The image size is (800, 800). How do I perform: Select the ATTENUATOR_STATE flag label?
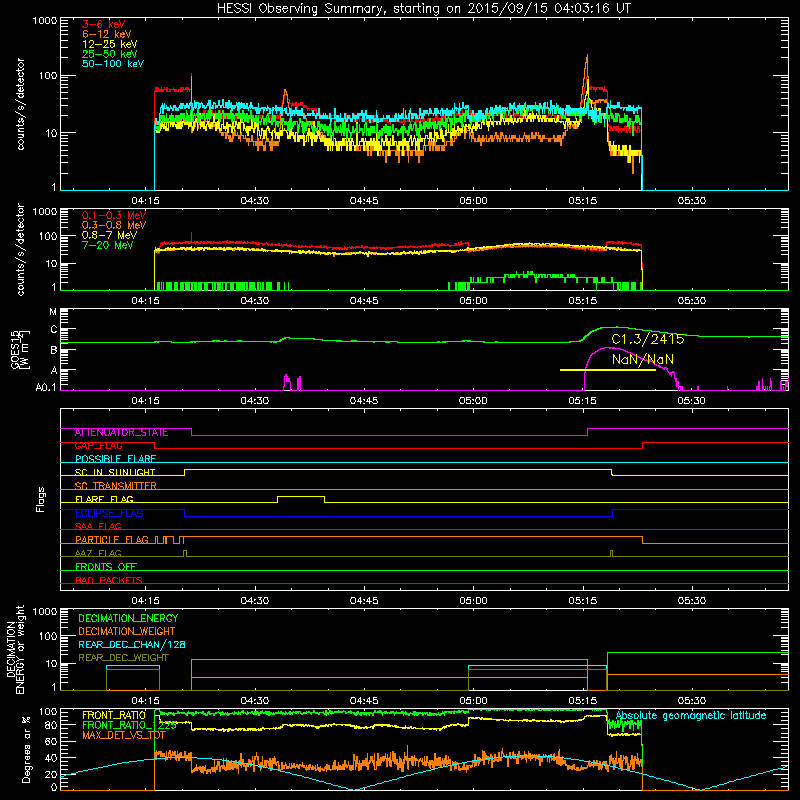[x=121, y=433]
